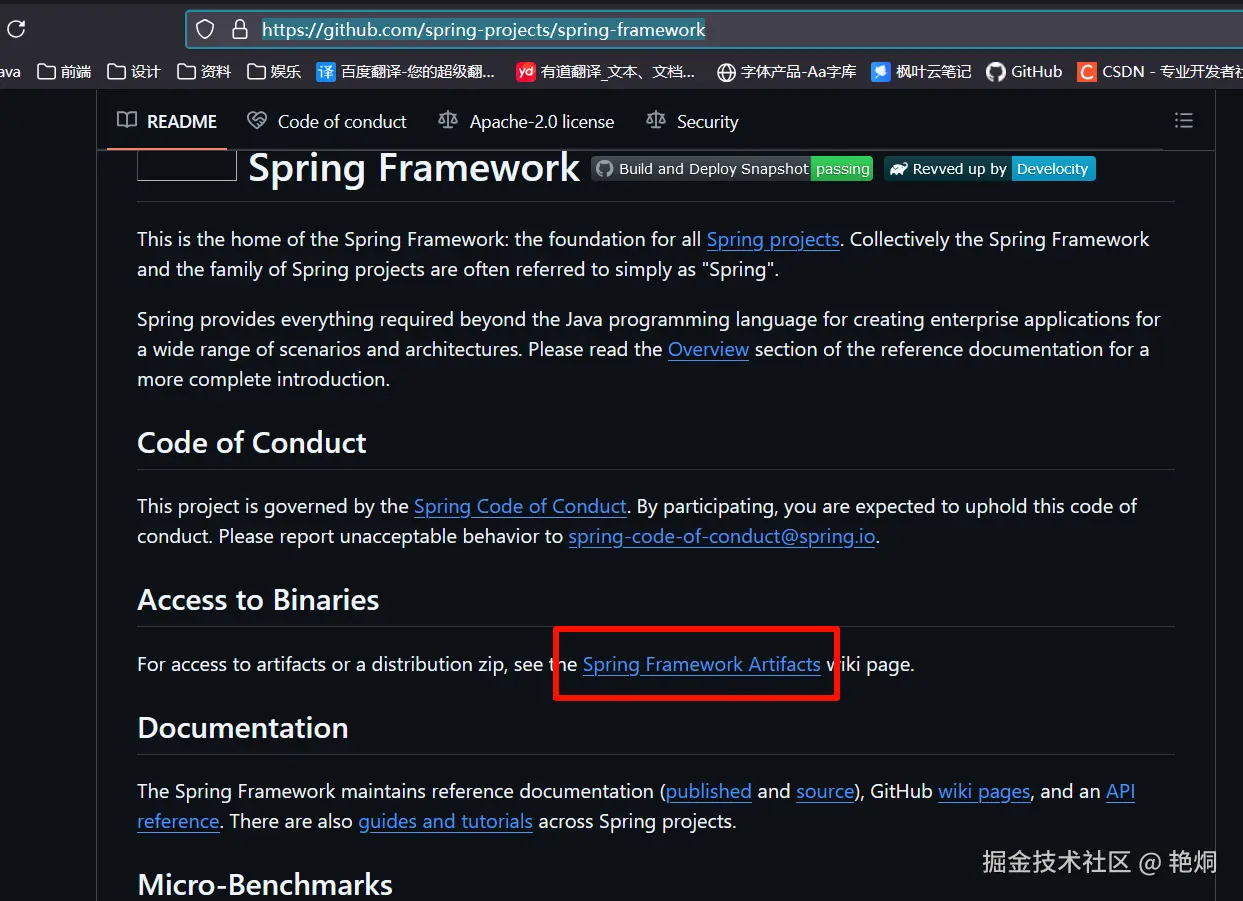Open the published documentation link
Image resolution: width=1243 pixels, height=901 pixels.
click(708, 792)
